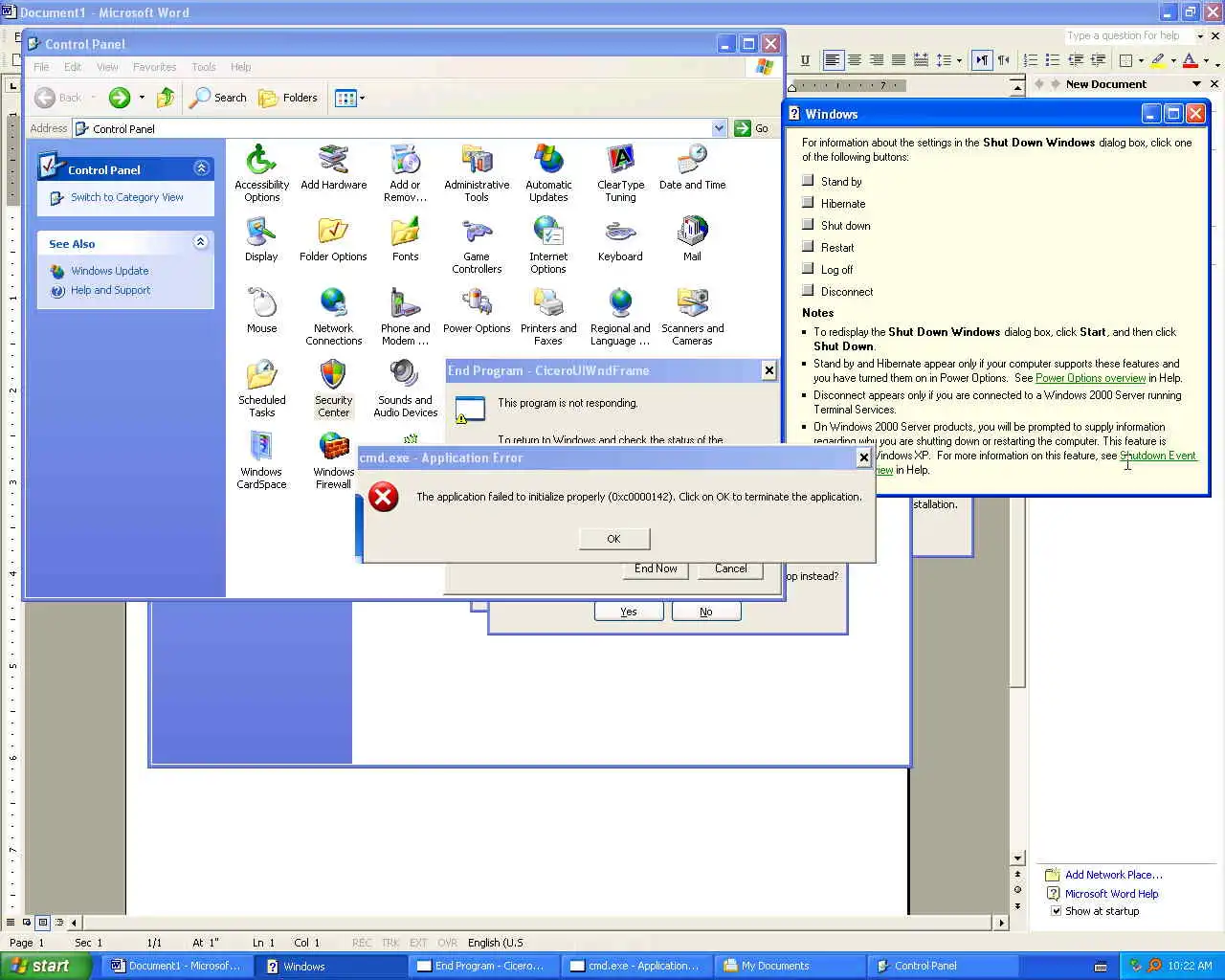Click End Now button
This screenshot has width=1225, height=980.
(656, 568)
